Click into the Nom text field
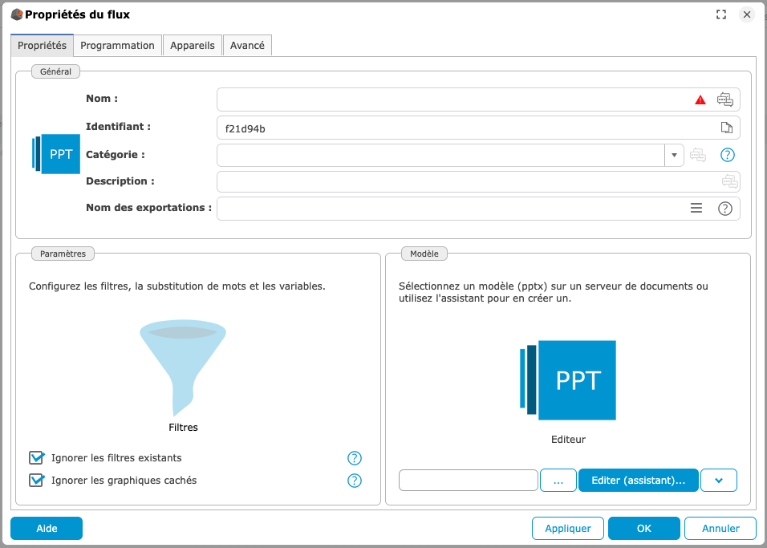 (x=450, y=99)
